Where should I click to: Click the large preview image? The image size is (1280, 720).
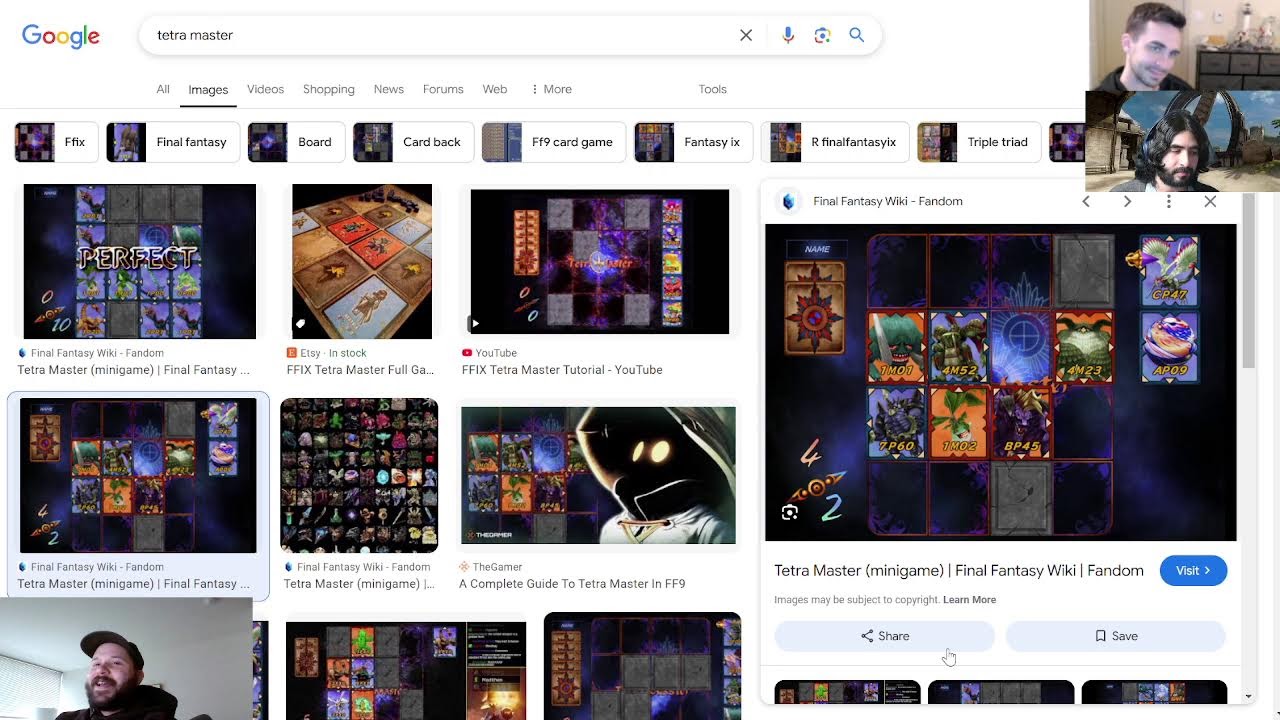tap(1000, 382)
